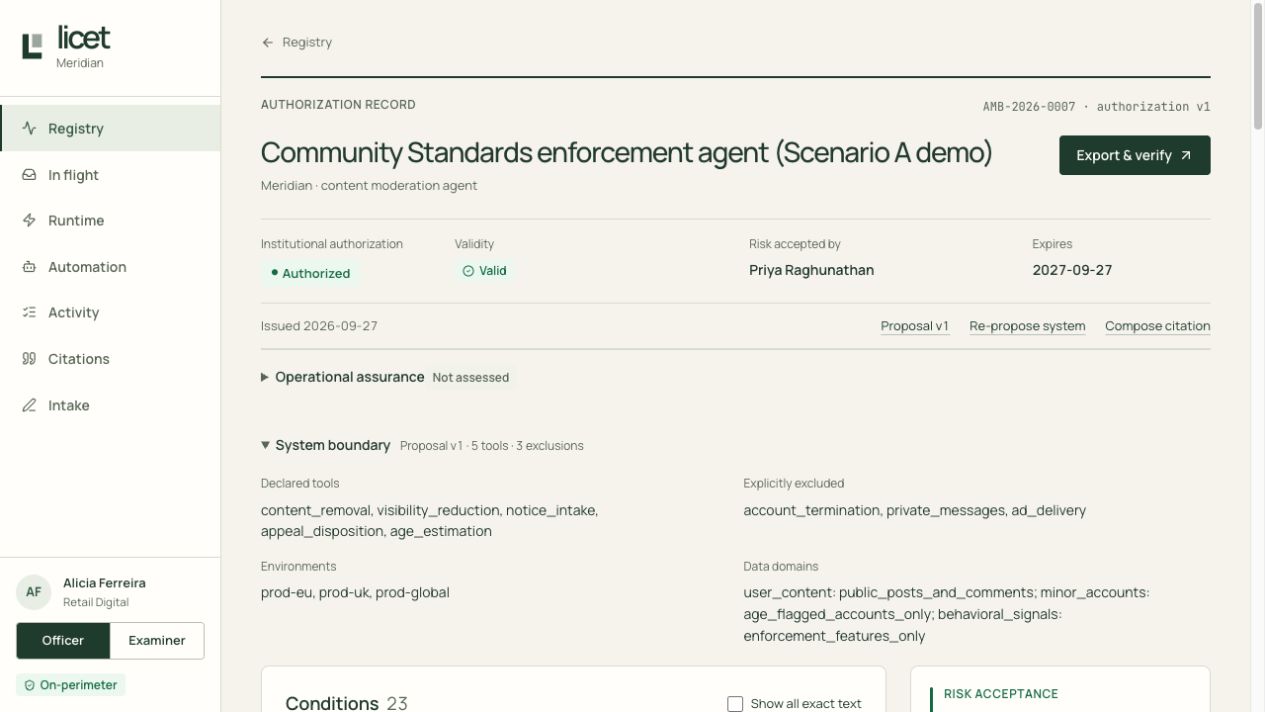The width and height of the screenshot is (1265, 712).
Task: Open In flight in the sidebar
Action: coord(110,175)
